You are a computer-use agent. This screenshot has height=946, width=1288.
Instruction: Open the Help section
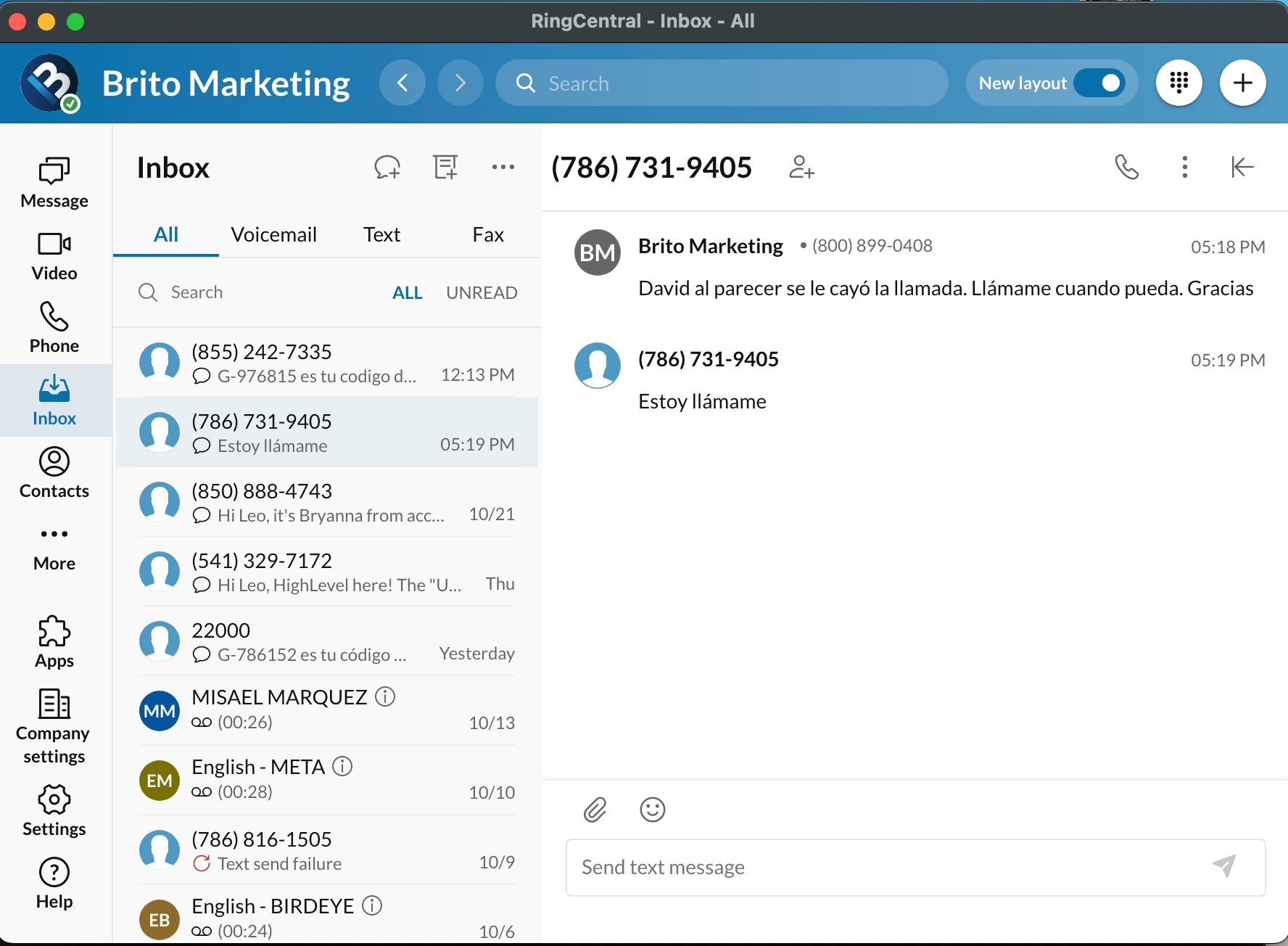click(x=54, y=884)
